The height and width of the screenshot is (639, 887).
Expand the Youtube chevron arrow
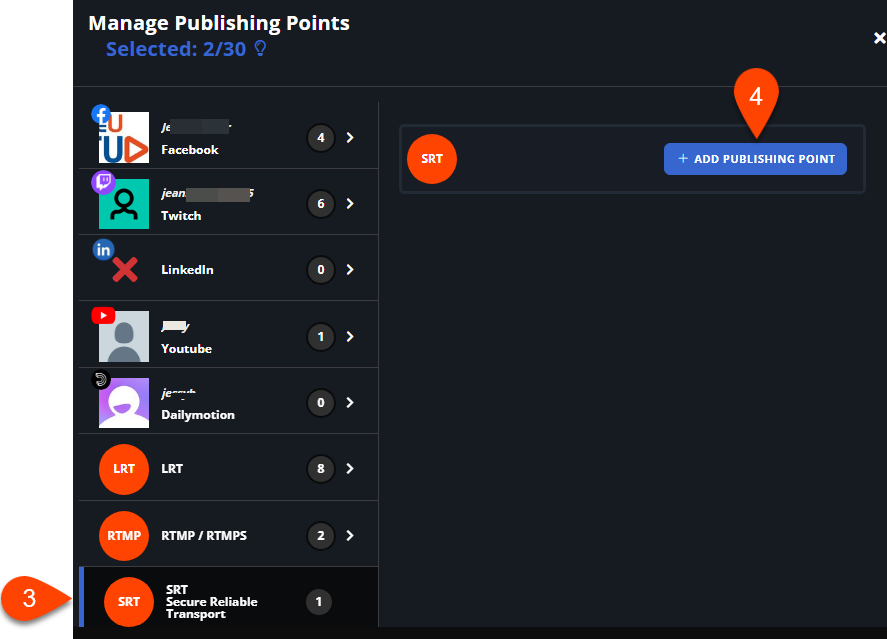pyautogui.click(x=350, y=337)
